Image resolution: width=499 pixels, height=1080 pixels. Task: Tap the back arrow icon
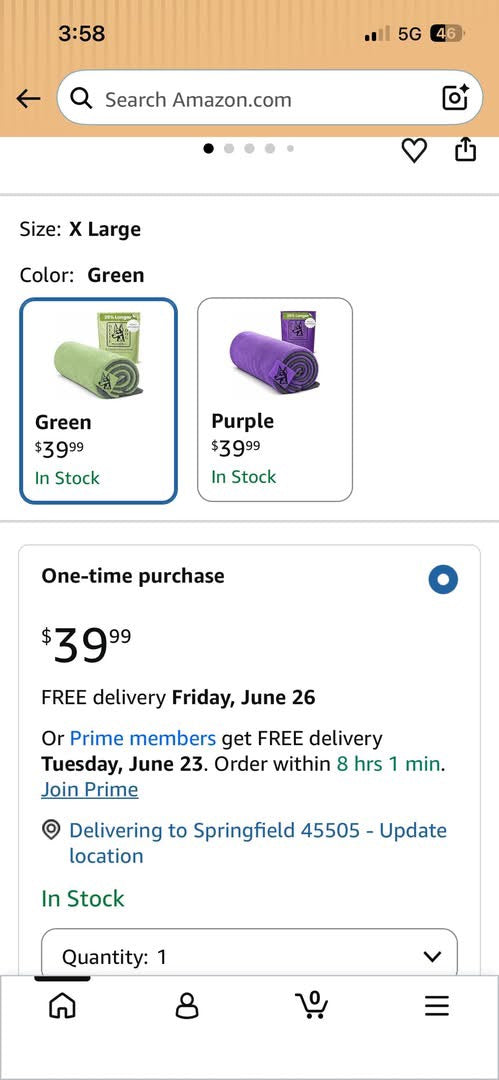[x=28, y=99]
